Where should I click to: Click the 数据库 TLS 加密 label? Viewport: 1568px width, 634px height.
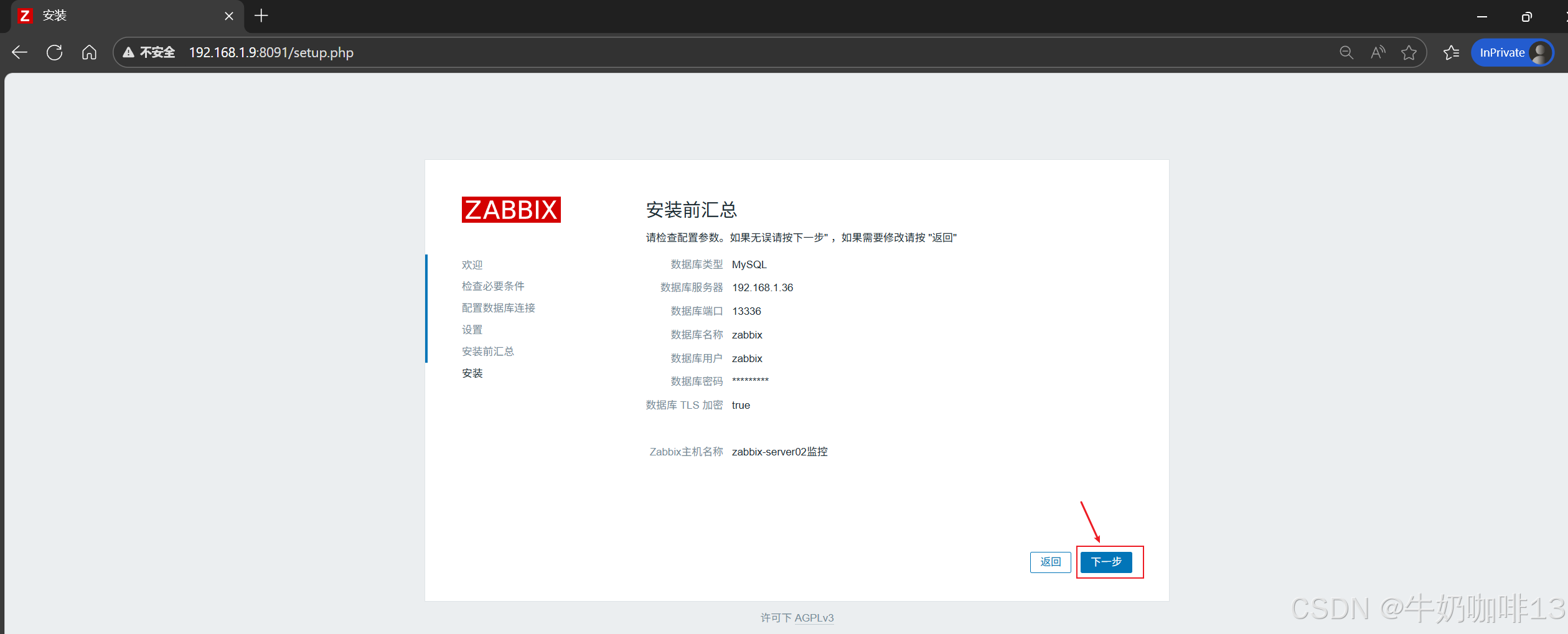tap(684, 405)
